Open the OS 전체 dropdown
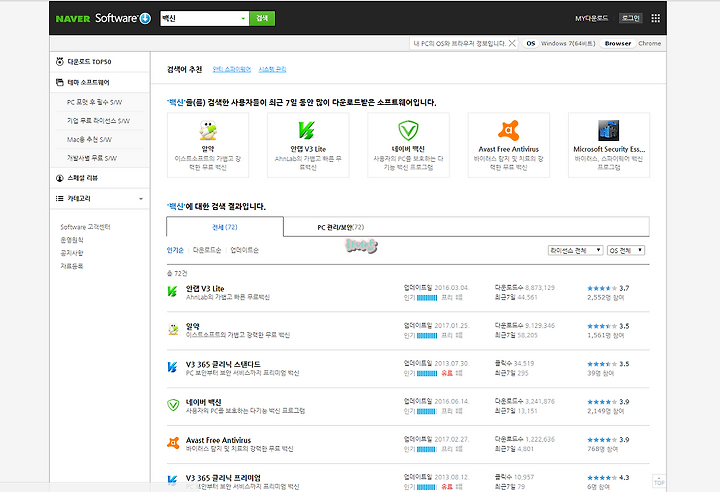The height and width of the screenshot is (492, 720). (x=626, y=250)
